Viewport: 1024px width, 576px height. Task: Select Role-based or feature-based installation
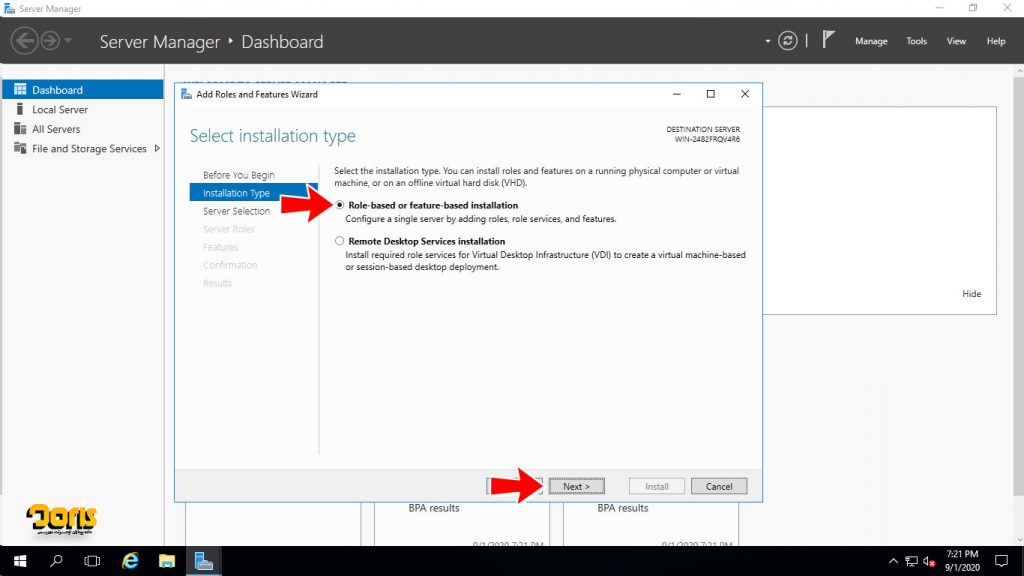coord(340,205)
